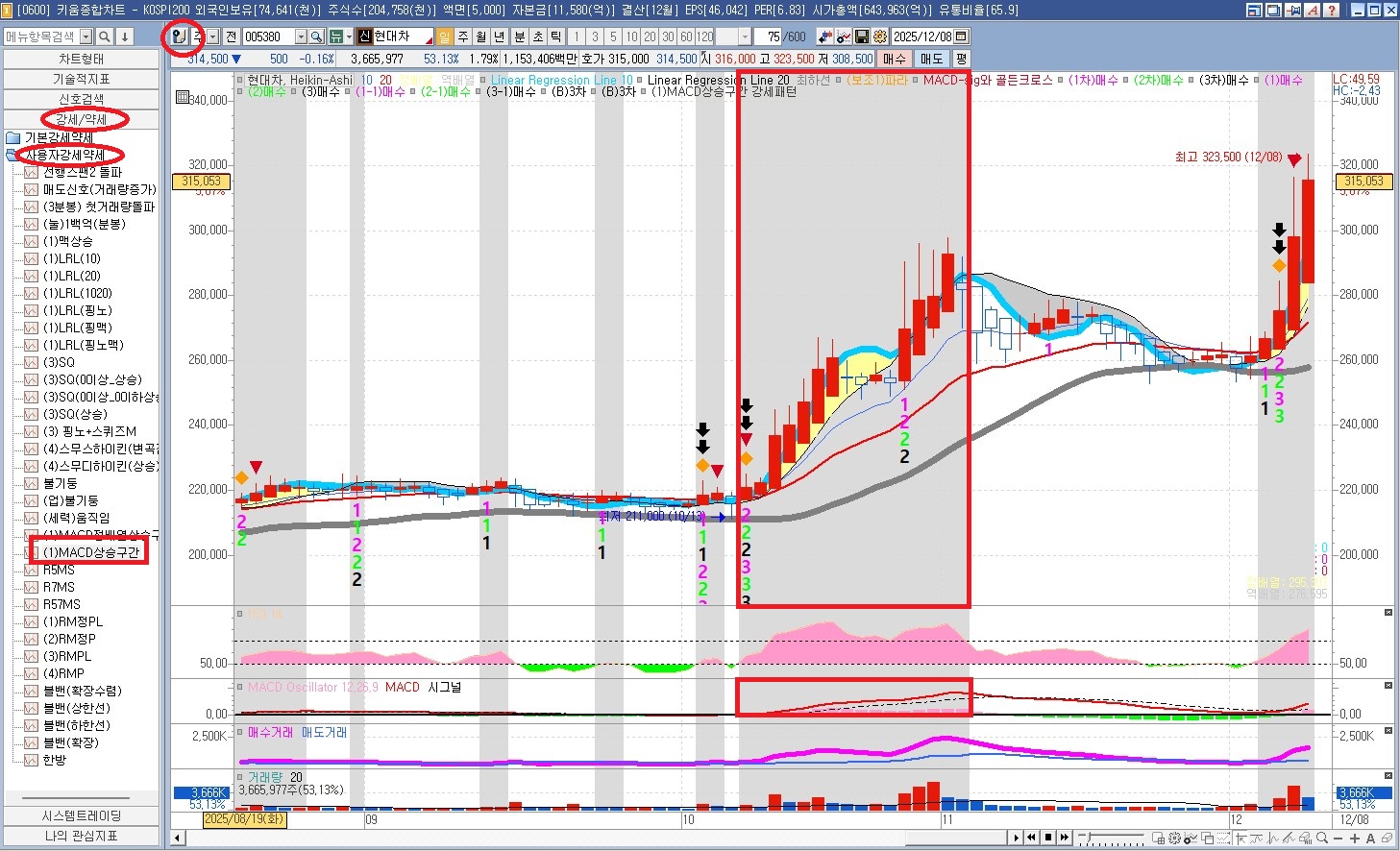Open the dropdown arrow next to 주
Screen dimensions: 1400x851
click(213, 36)
